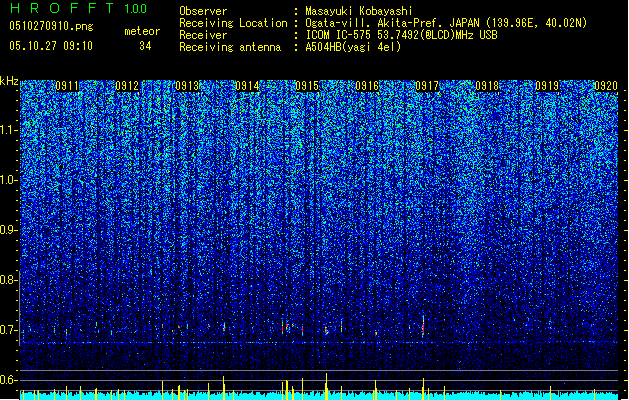Click the 1.0 kHz axis label
This screenshot has height=400, width=629.
coord(9,180)
